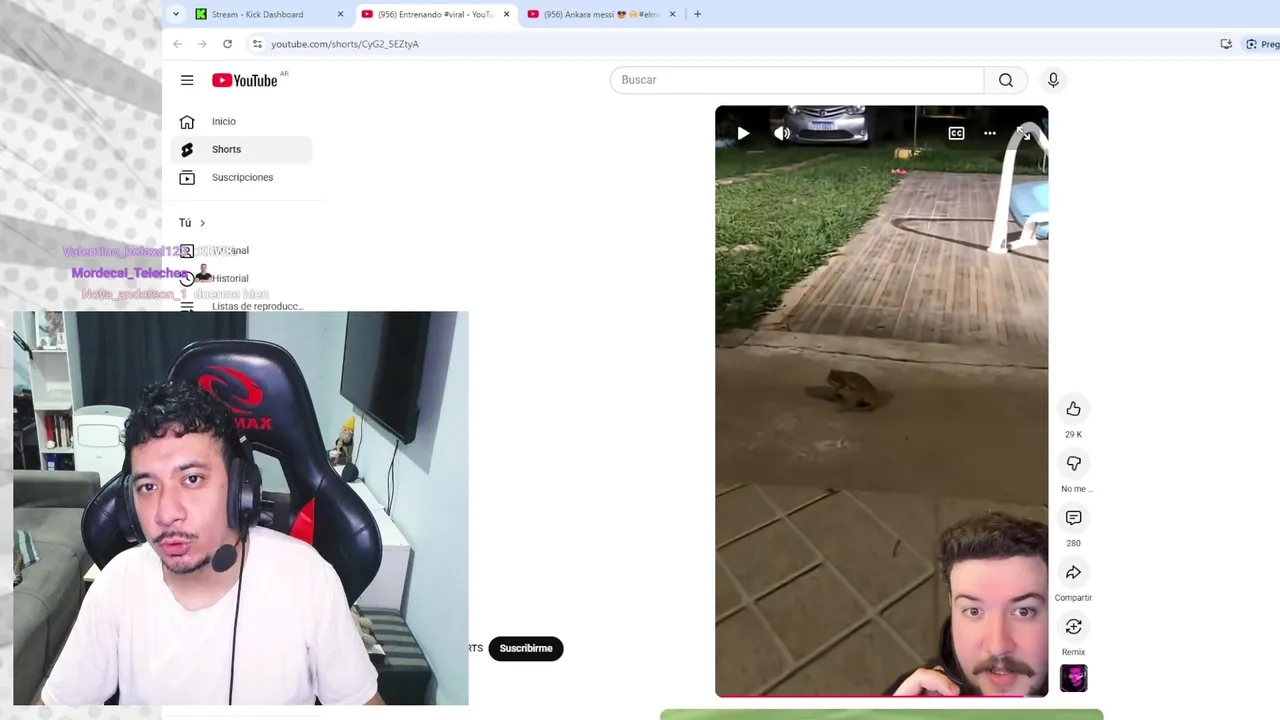1280x720 pixels.
Task: Switch to the Entrenando #viral tab
Action: (435, 14)
